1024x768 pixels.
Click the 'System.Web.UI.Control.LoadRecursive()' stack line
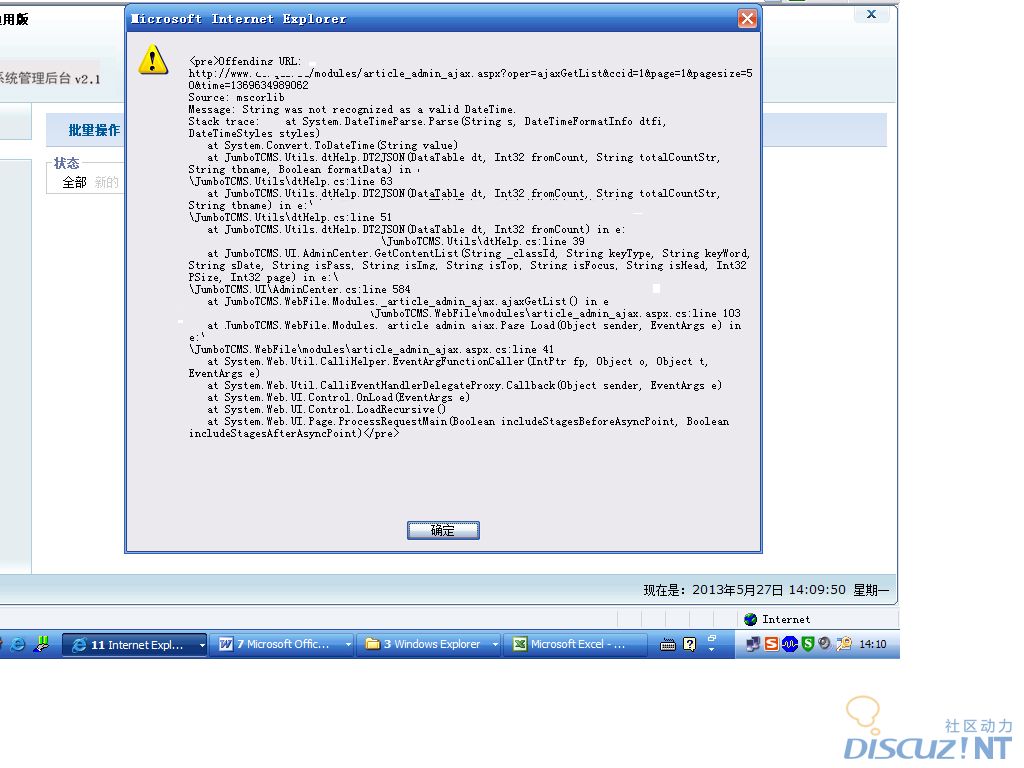coord(327,409)
